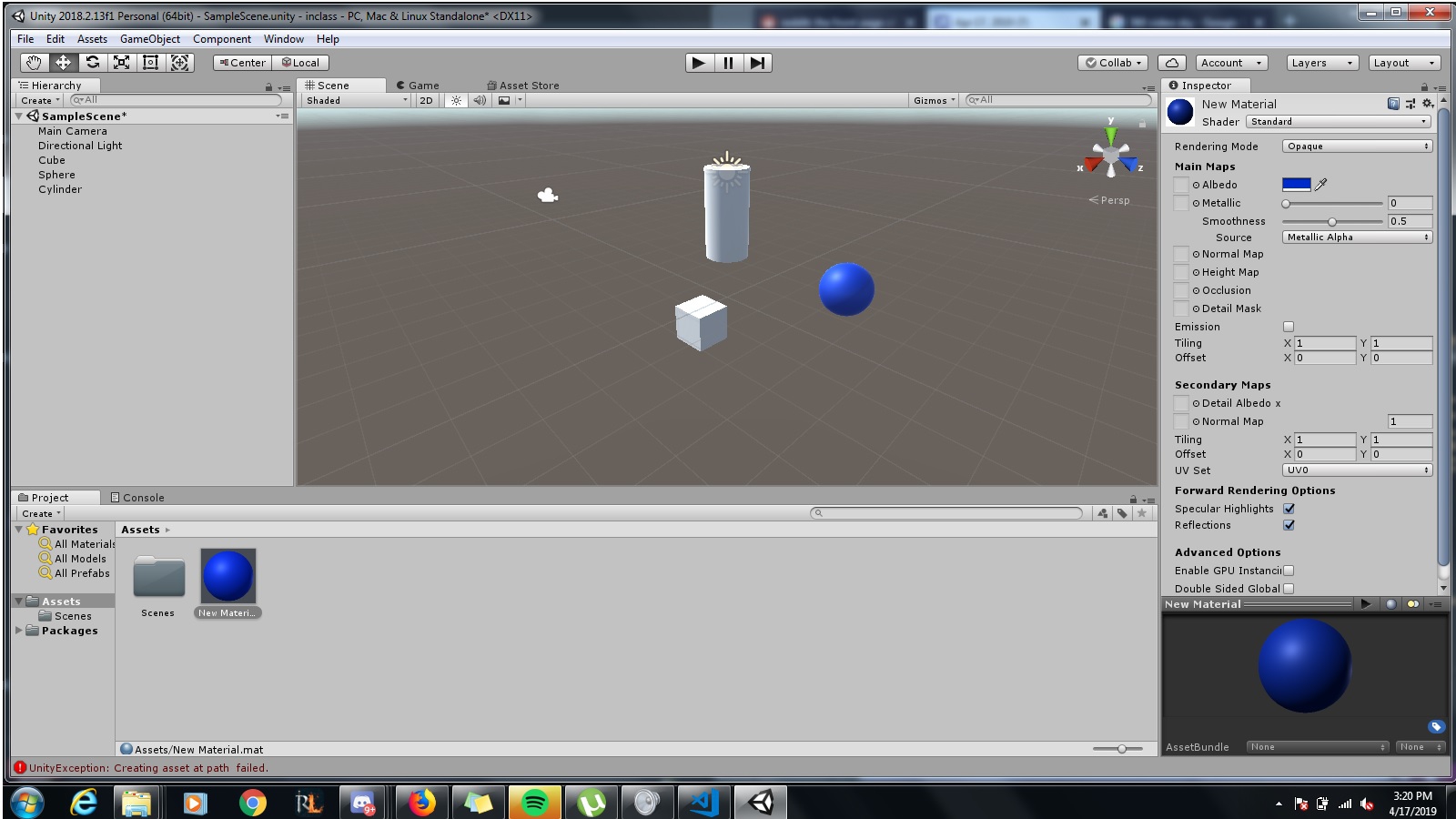
Task: Click the Step frame button
Action: (757, 63)
